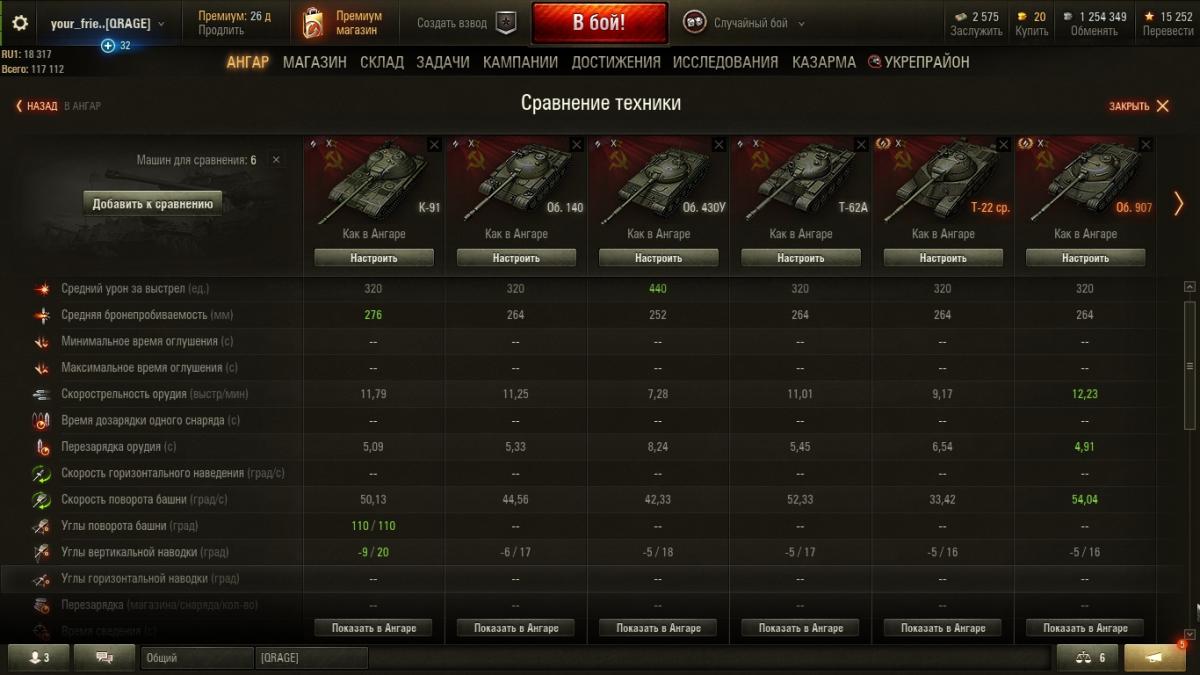Click Добавить к сравнению button

[153, 204]
